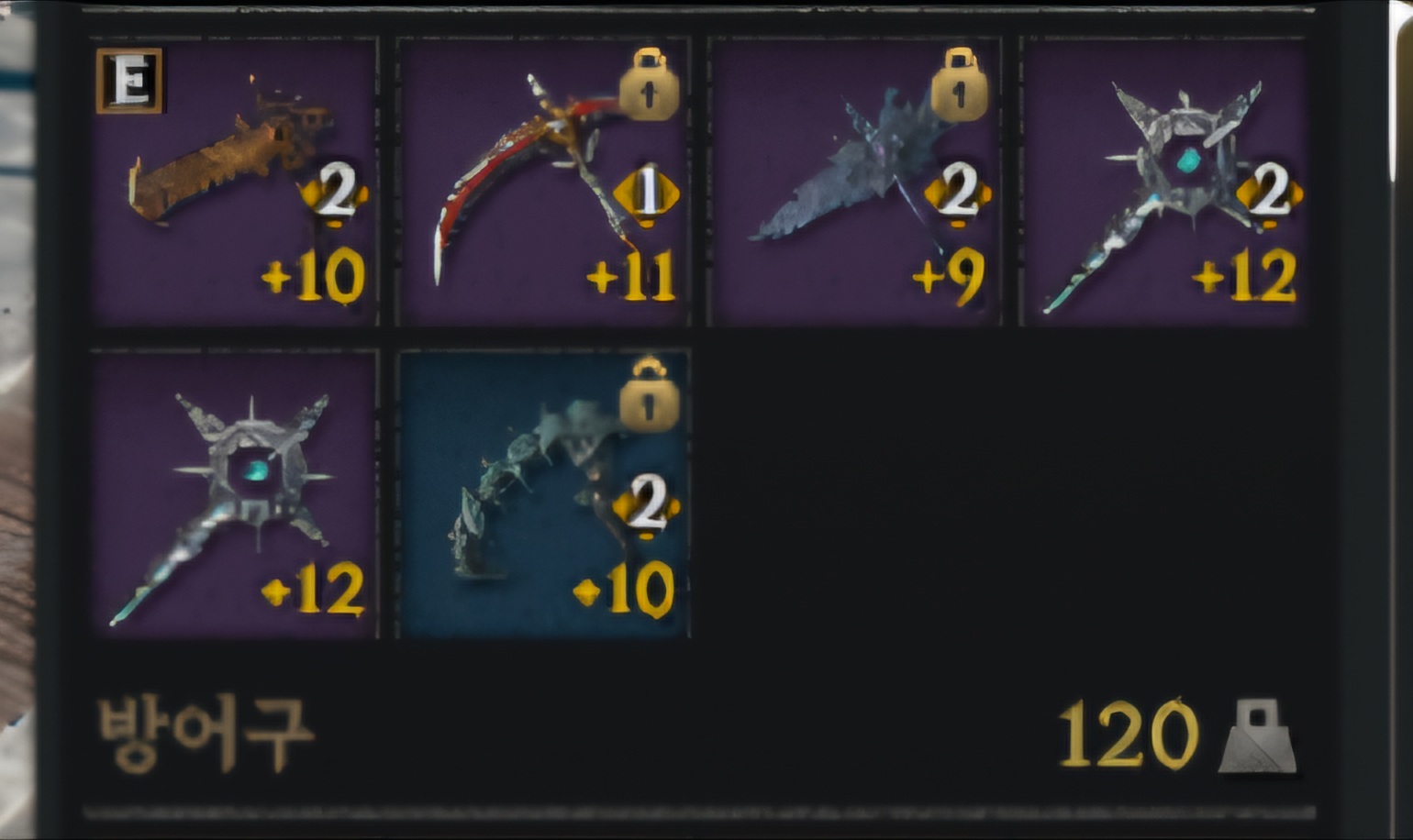Toggle the lock on the red scythe

tap(649, 84)
